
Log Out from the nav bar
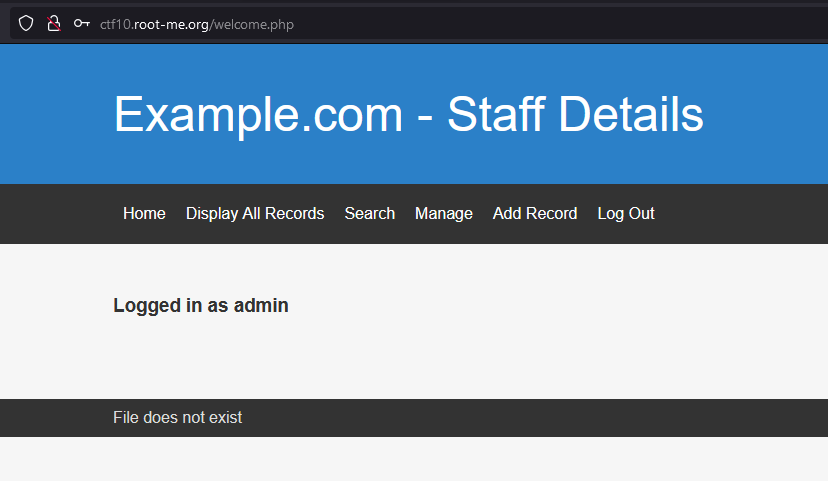626,213
